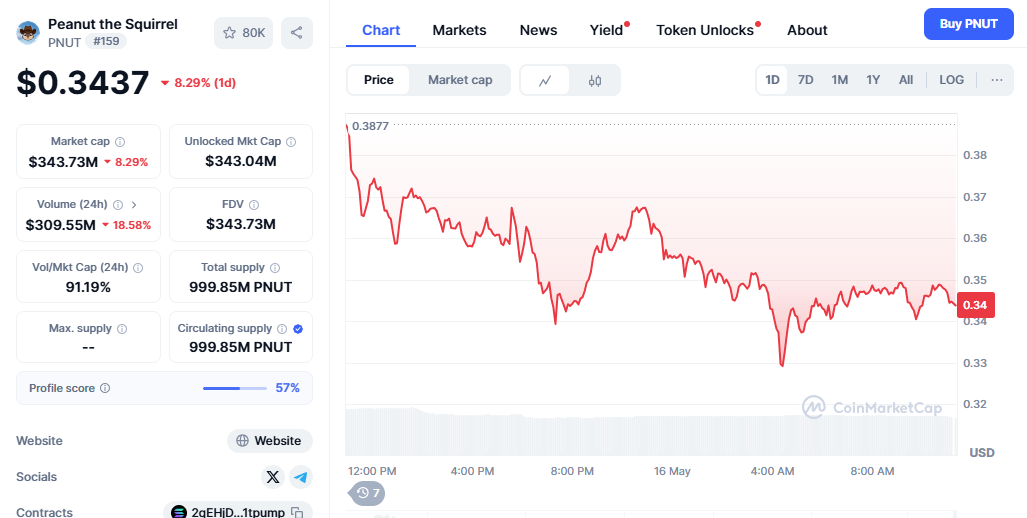Expand the Volume (24h) details arrow
Screen dimensions: 1027x518
pyautogui.click(x=134, y=204)
